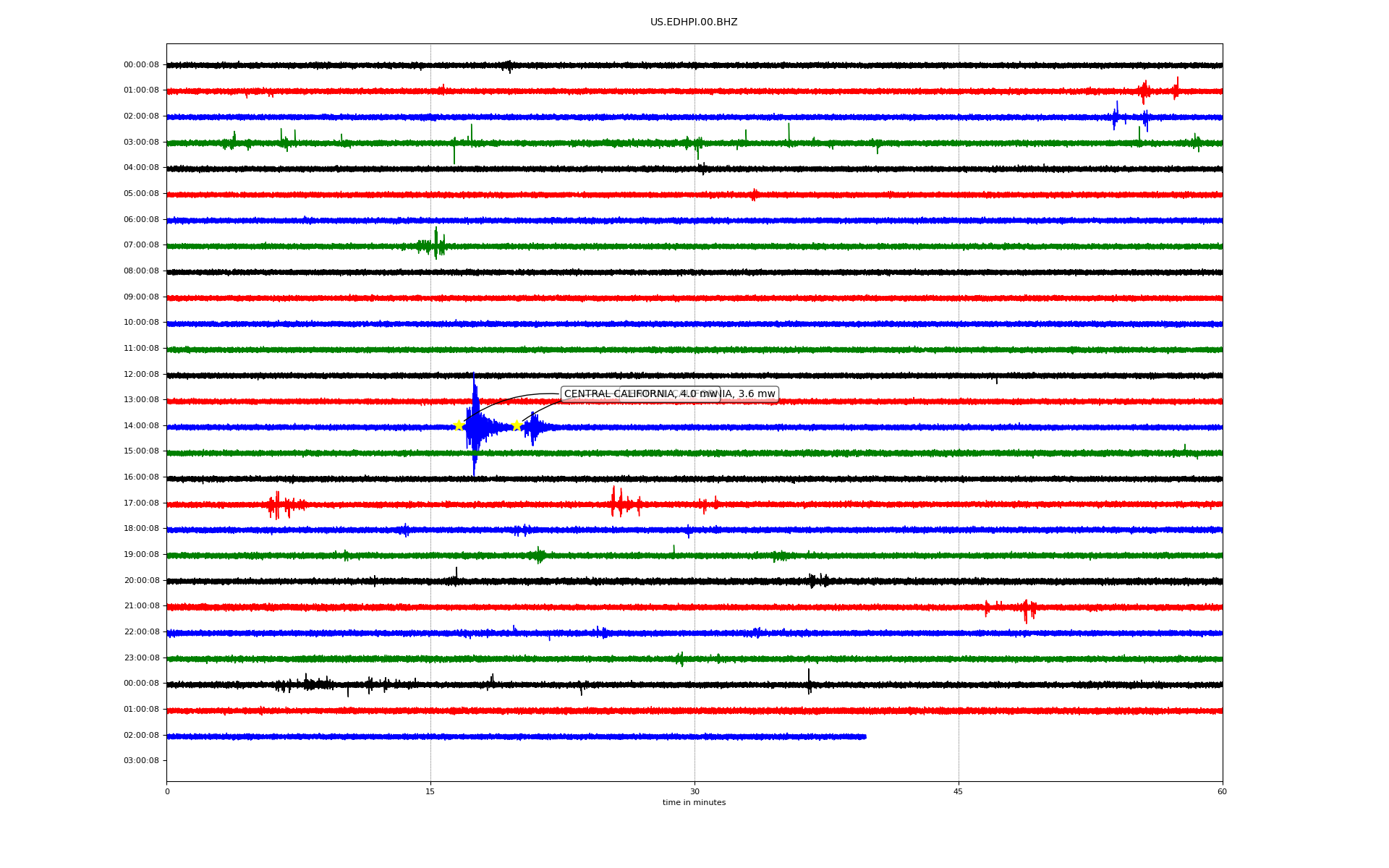Click the 45 tick on x-axis
This screenshot has width=1389, height=868.
coord(959,792)
